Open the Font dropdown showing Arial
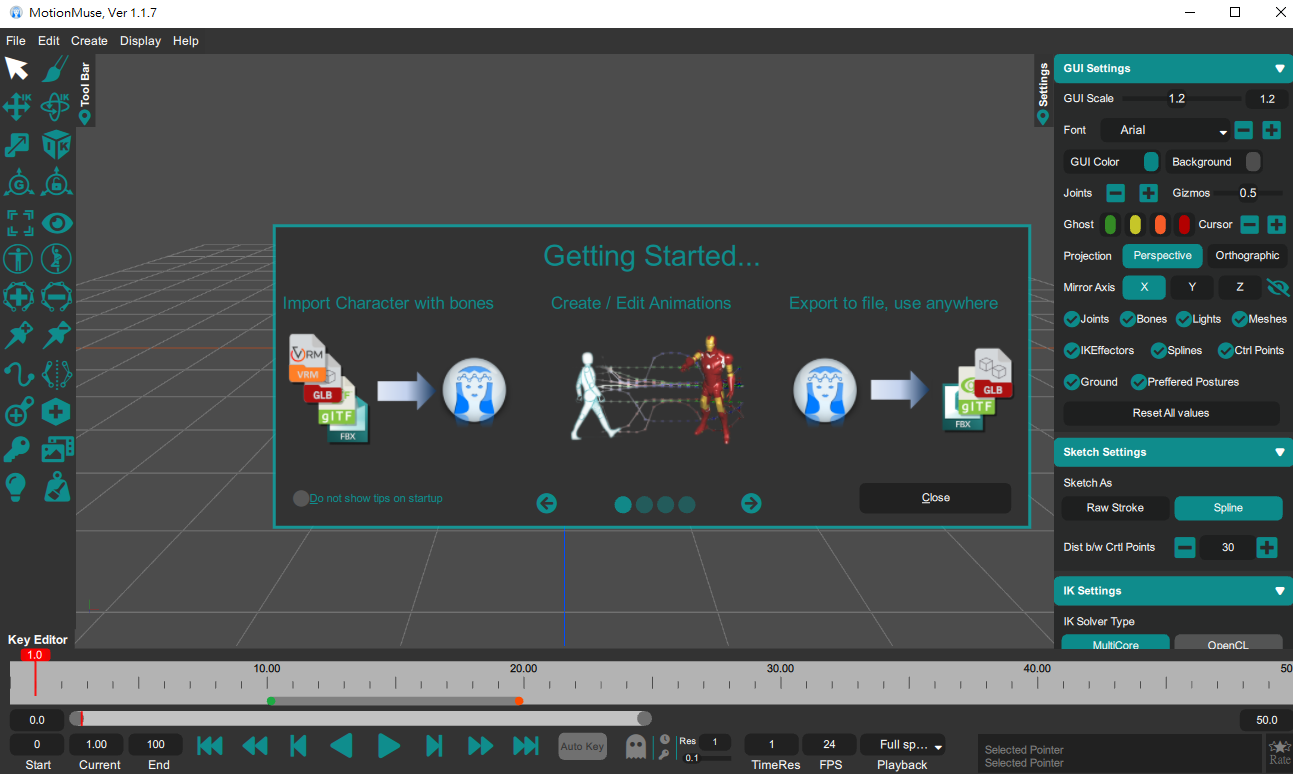This screenshot has width=1293, height=774. pyautogui.click(x=1166, y=130)
